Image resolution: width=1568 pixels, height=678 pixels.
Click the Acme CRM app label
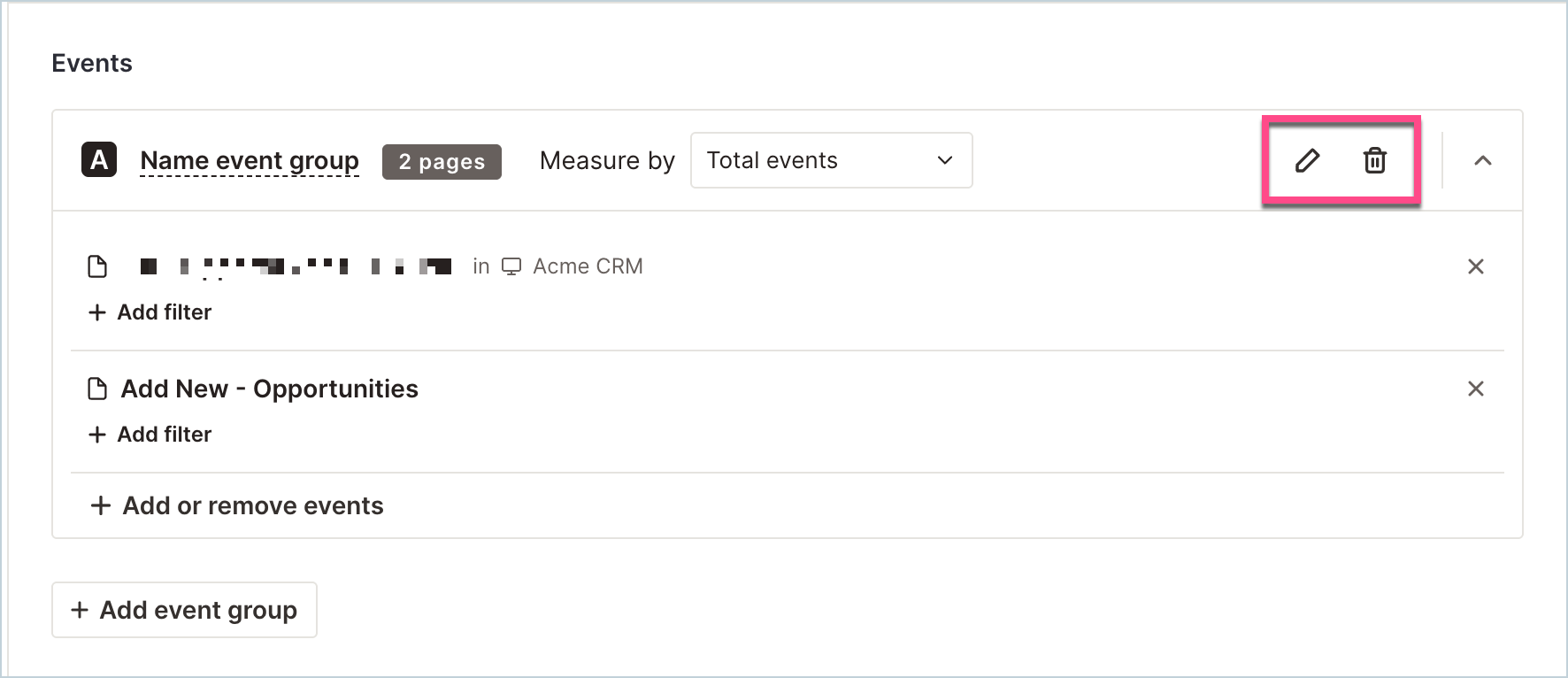pyautogui.click(x=588, y=266)
